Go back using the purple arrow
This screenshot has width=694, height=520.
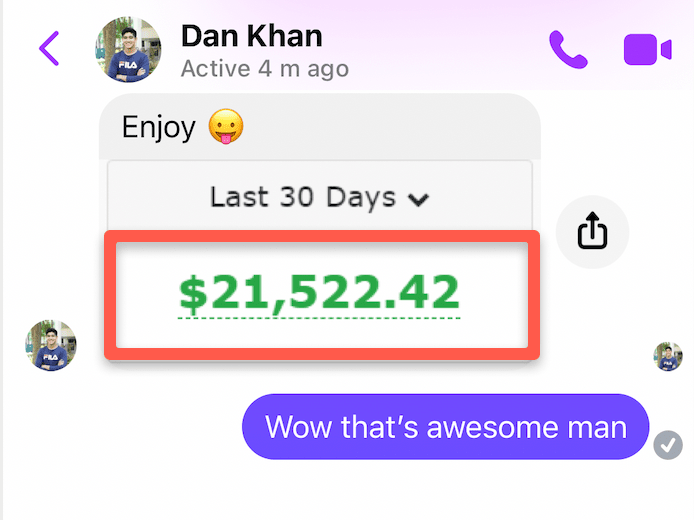pos(49,48)
